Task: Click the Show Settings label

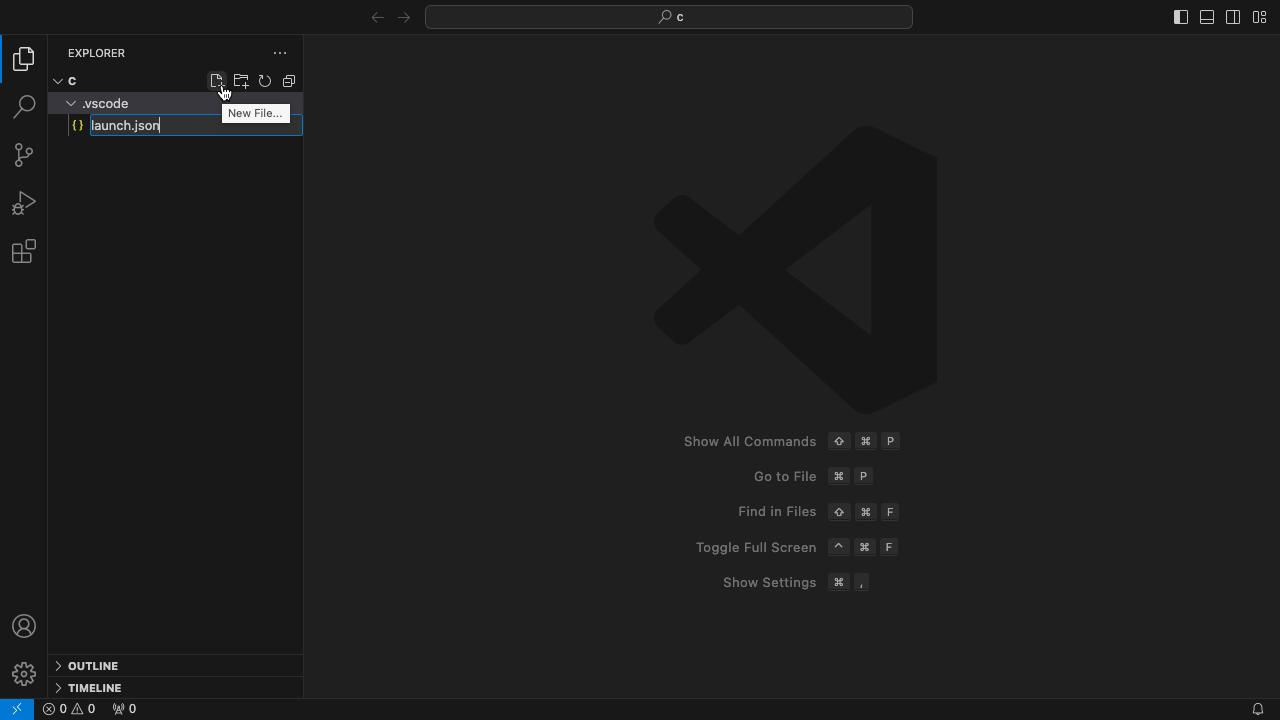Action: [x=770, y=582]
